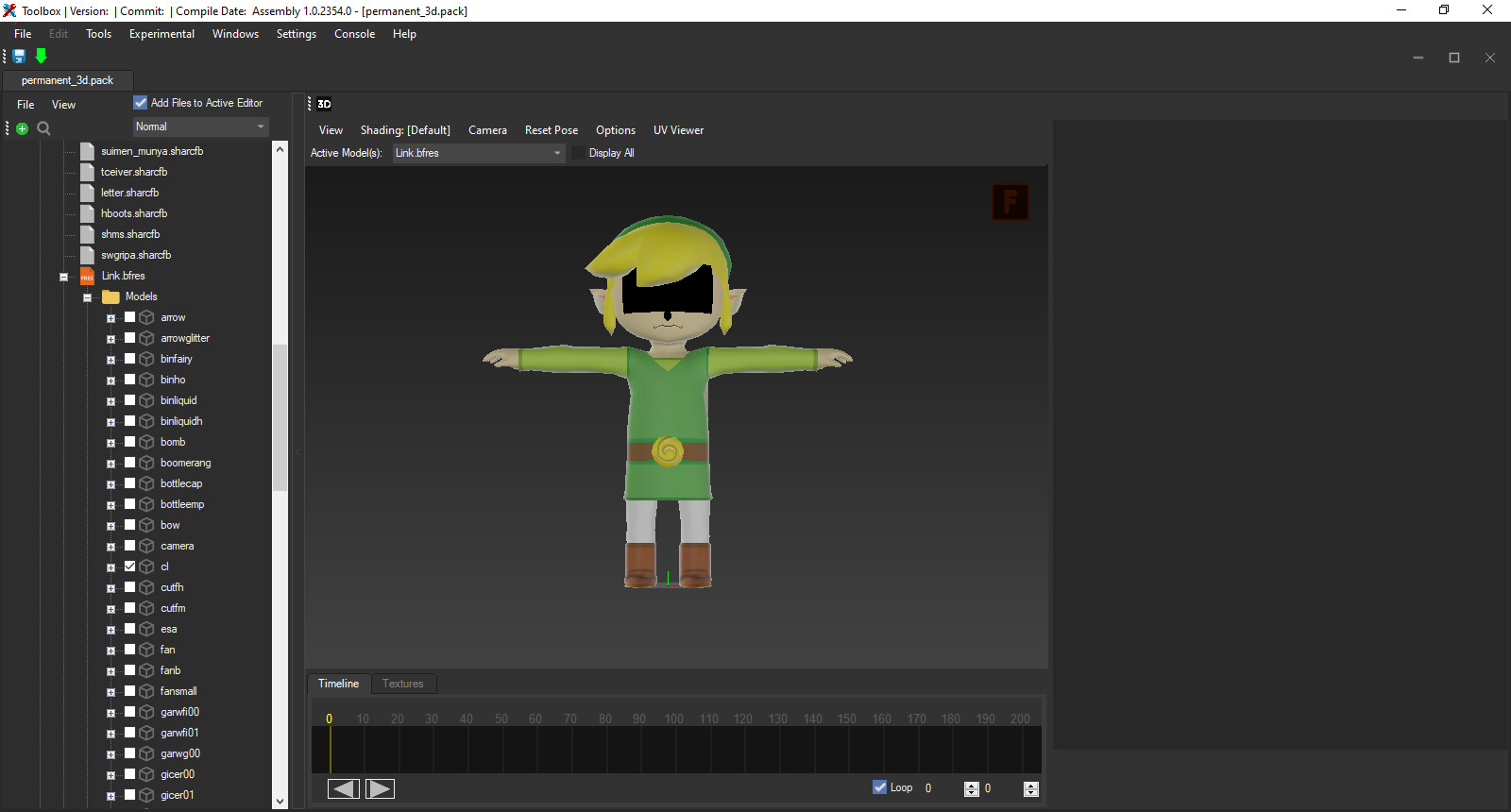The image size is (1511, 812).
Task: Click the hboots.sharcfb file icon
Action: [88, 213]
